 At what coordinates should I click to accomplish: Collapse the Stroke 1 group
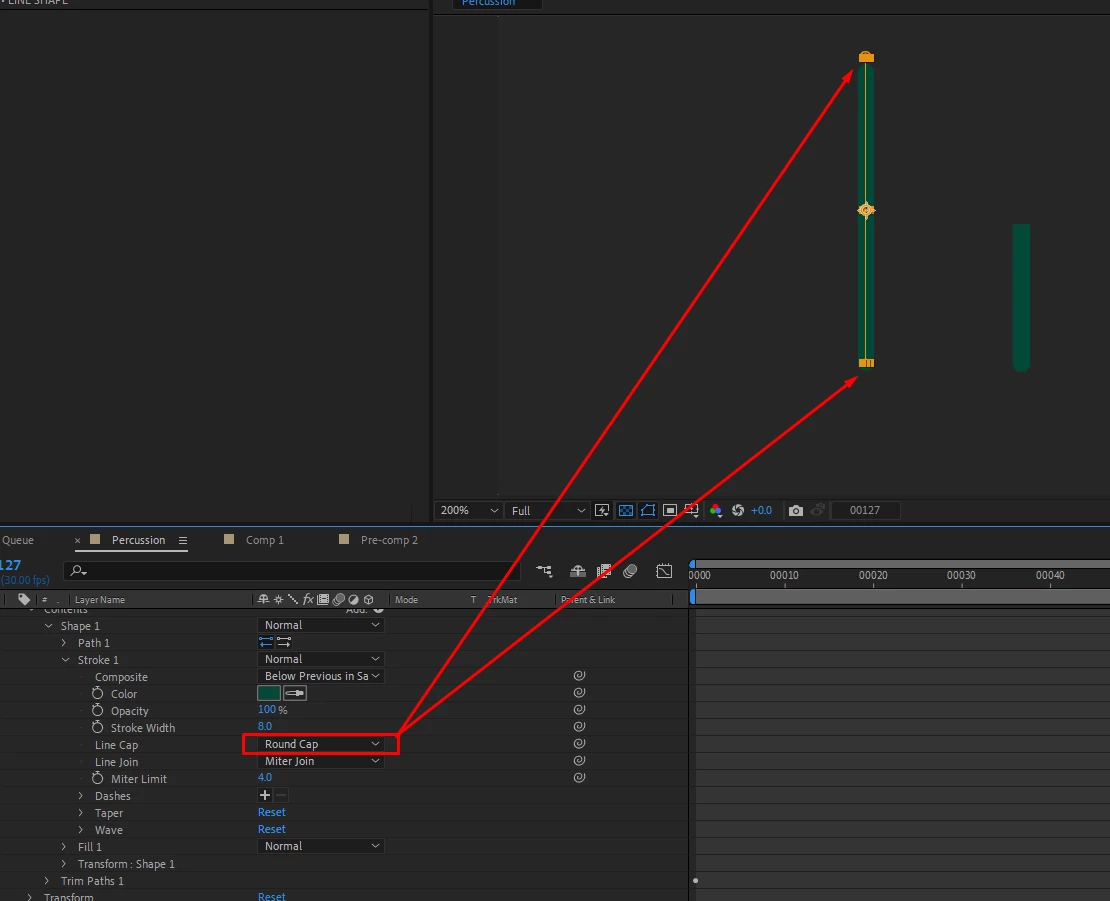(66, 660)
